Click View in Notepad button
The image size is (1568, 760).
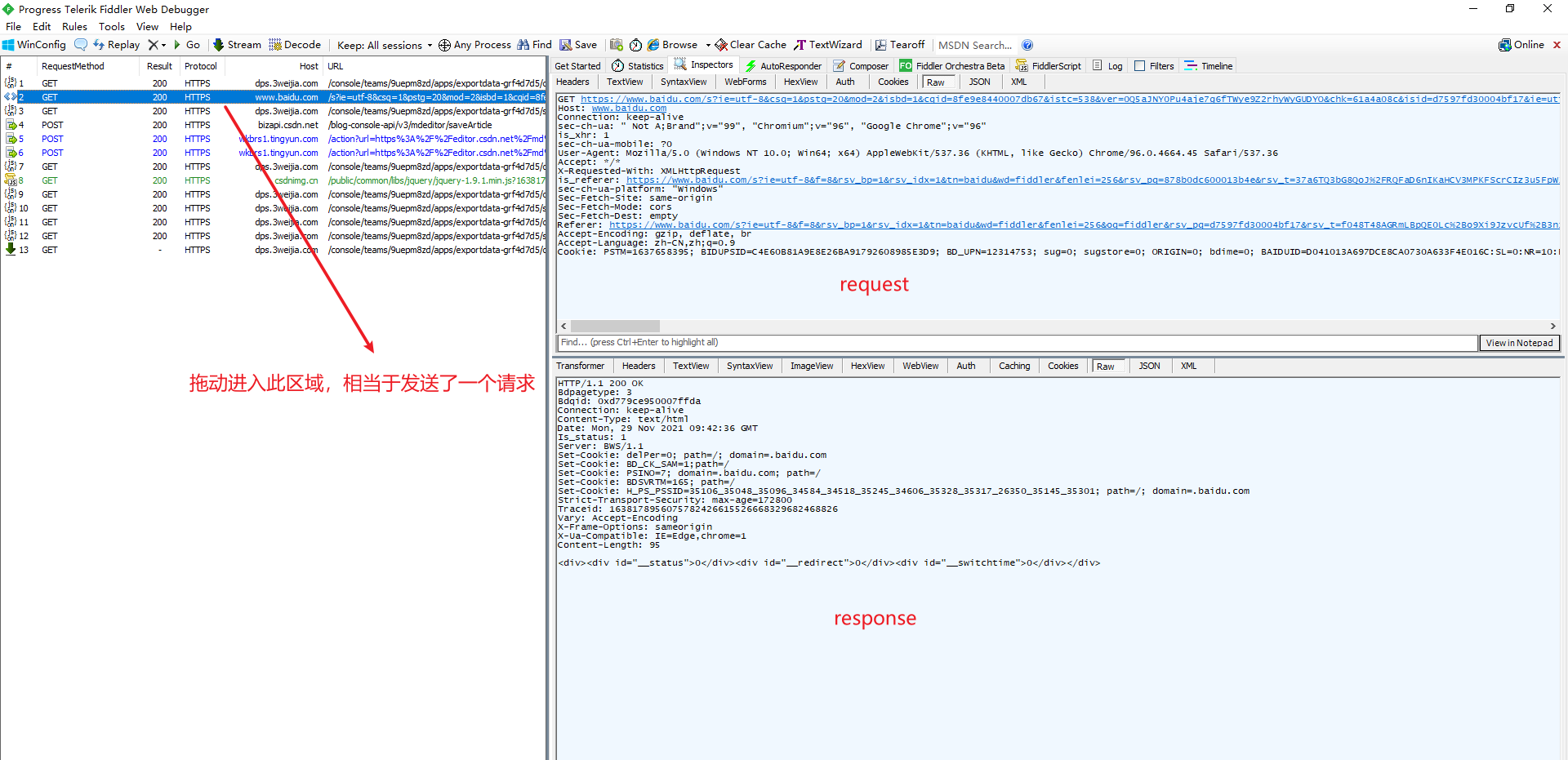(1519, 343)
